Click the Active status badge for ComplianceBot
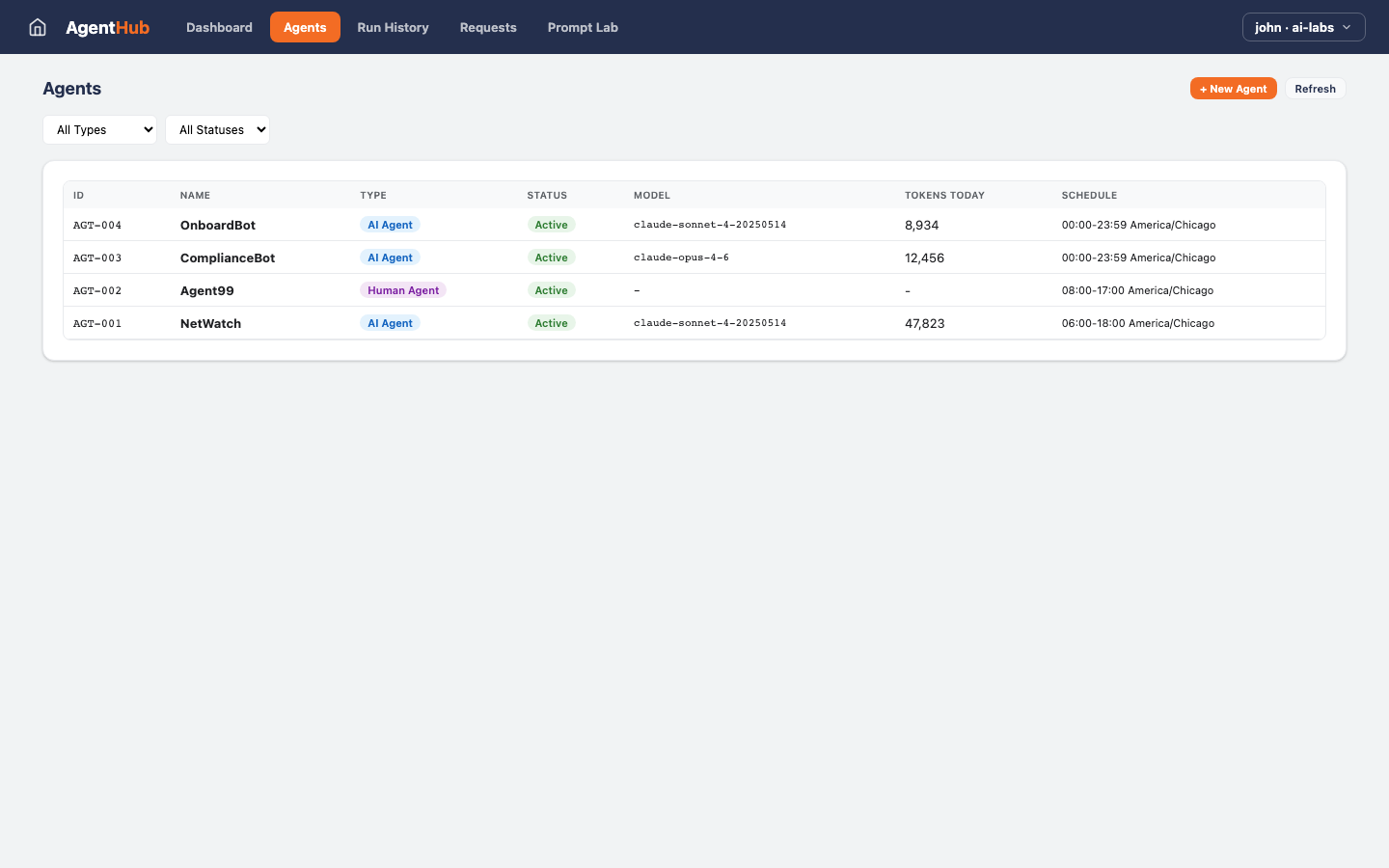The height and width of the screenshot is (868, 1389). click(x=551, y=258)
